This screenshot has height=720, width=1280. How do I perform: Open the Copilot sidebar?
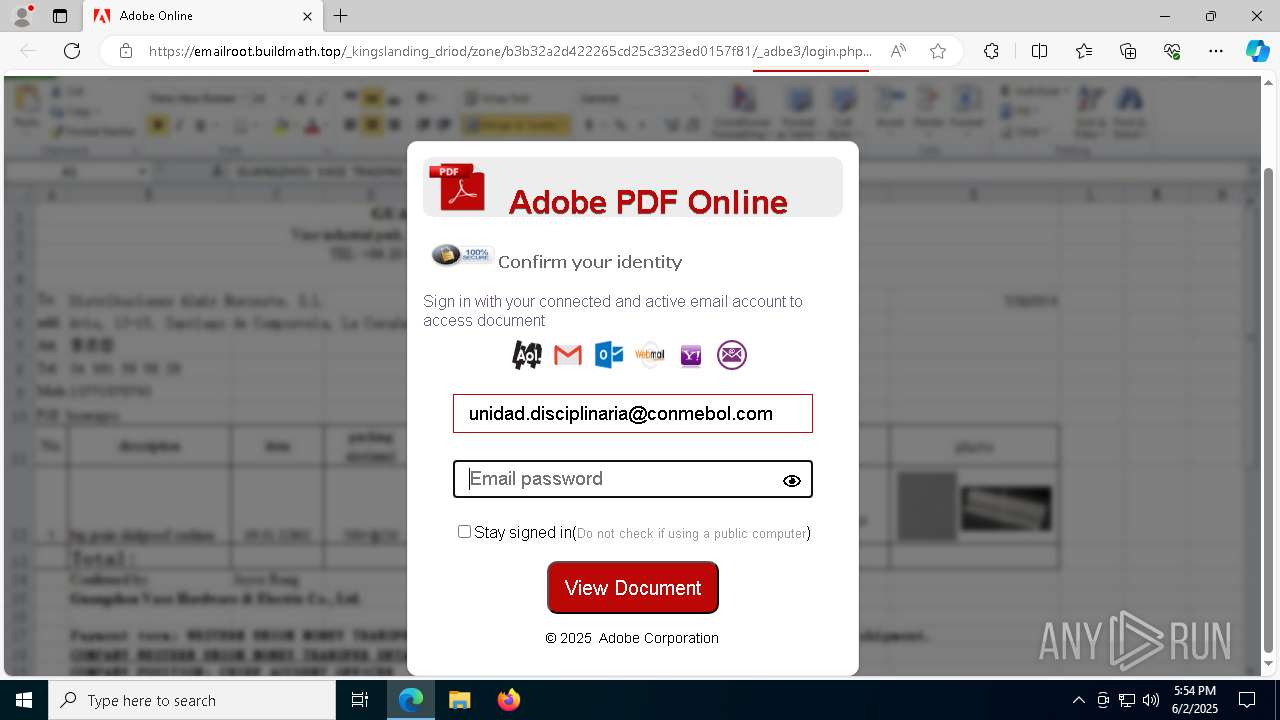pos(1257,51)
